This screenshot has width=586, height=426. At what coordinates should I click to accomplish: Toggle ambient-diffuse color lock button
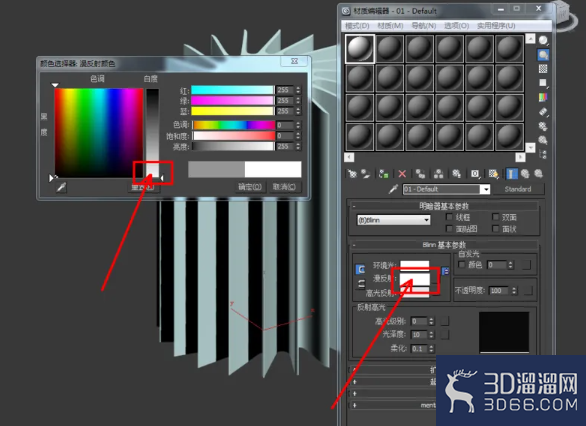click(x=360, y=269)
